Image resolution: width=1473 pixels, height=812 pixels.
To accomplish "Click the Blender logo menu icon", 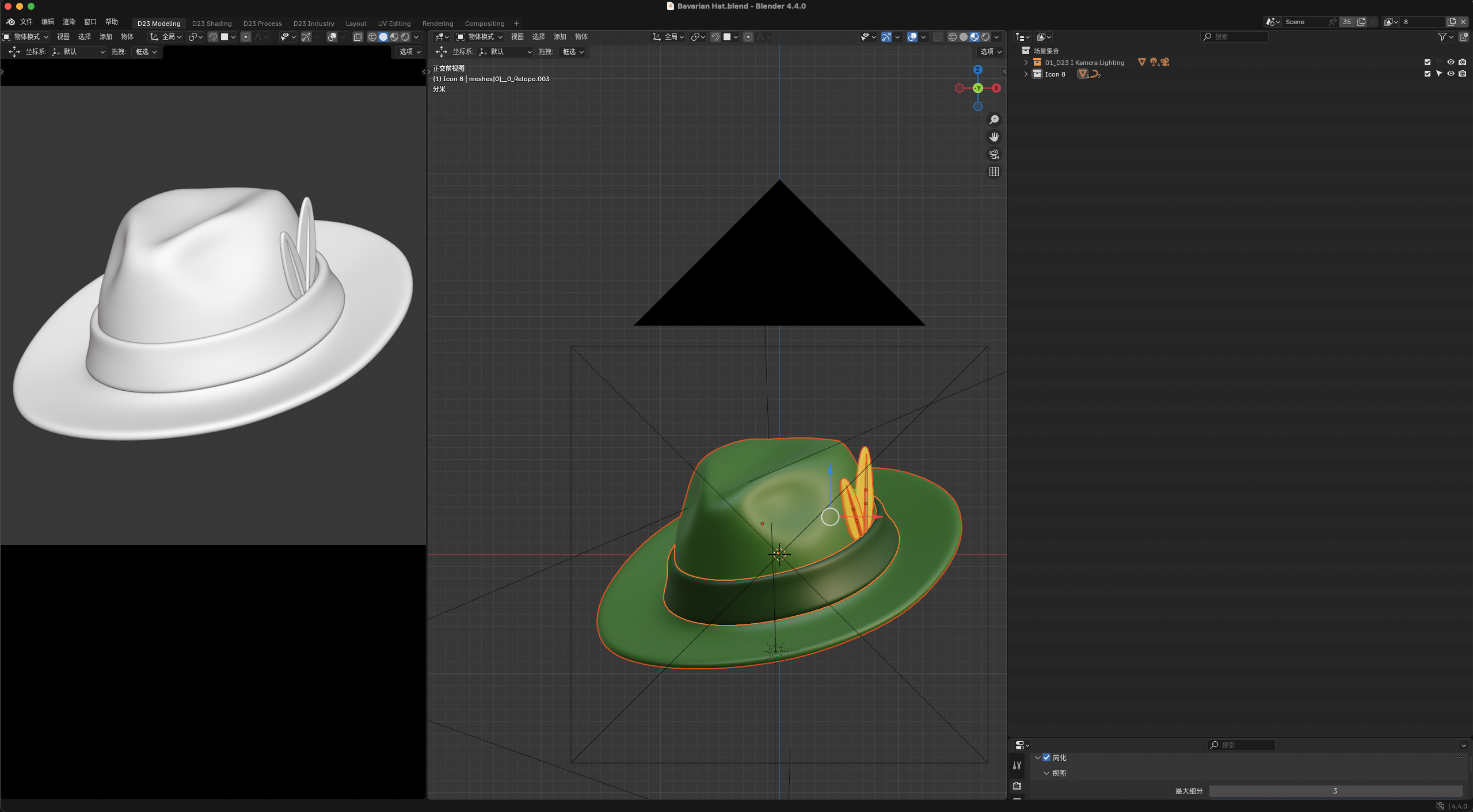I will (x=10, y=22).
